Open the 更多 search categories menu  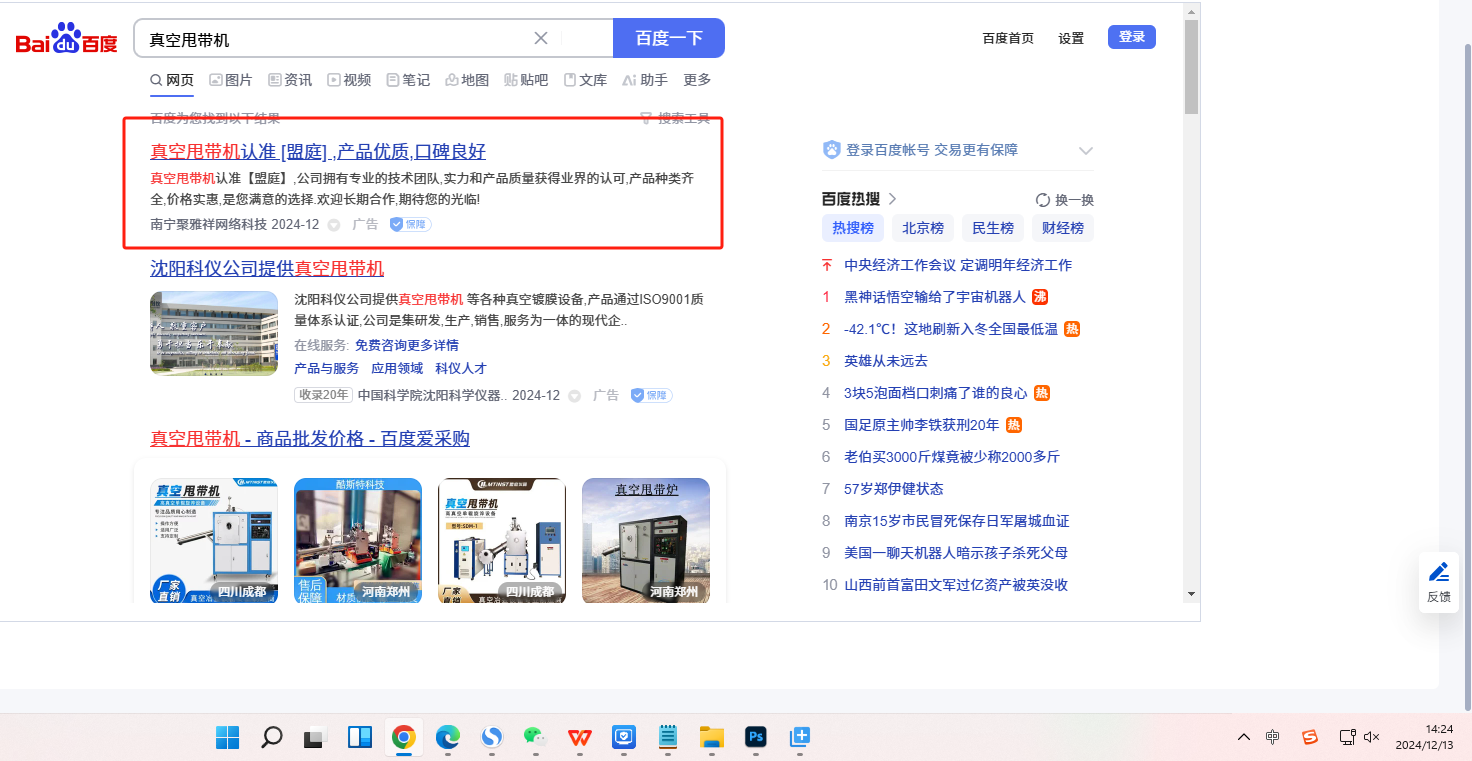tap(697, 80)
